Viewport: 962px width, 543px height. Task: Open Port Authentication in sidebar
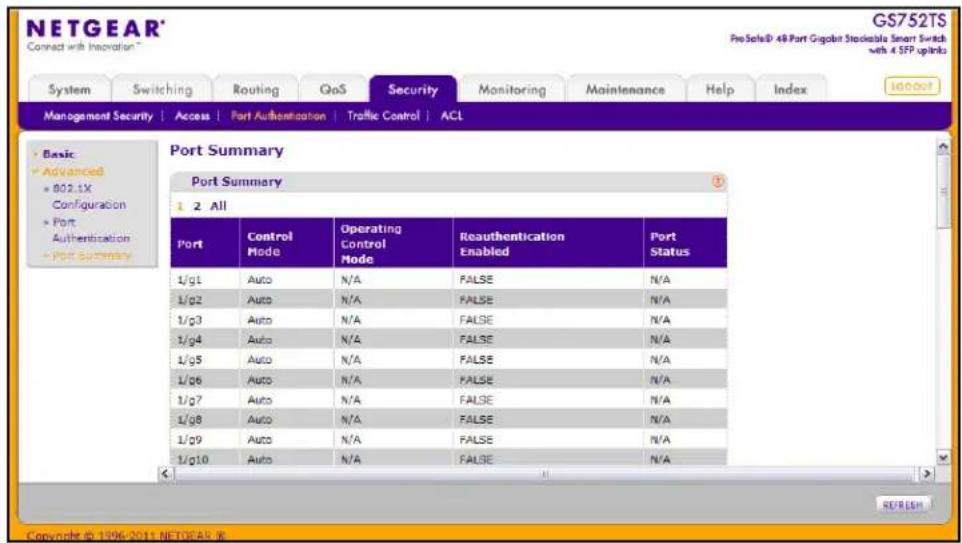[x=91, y=229]
